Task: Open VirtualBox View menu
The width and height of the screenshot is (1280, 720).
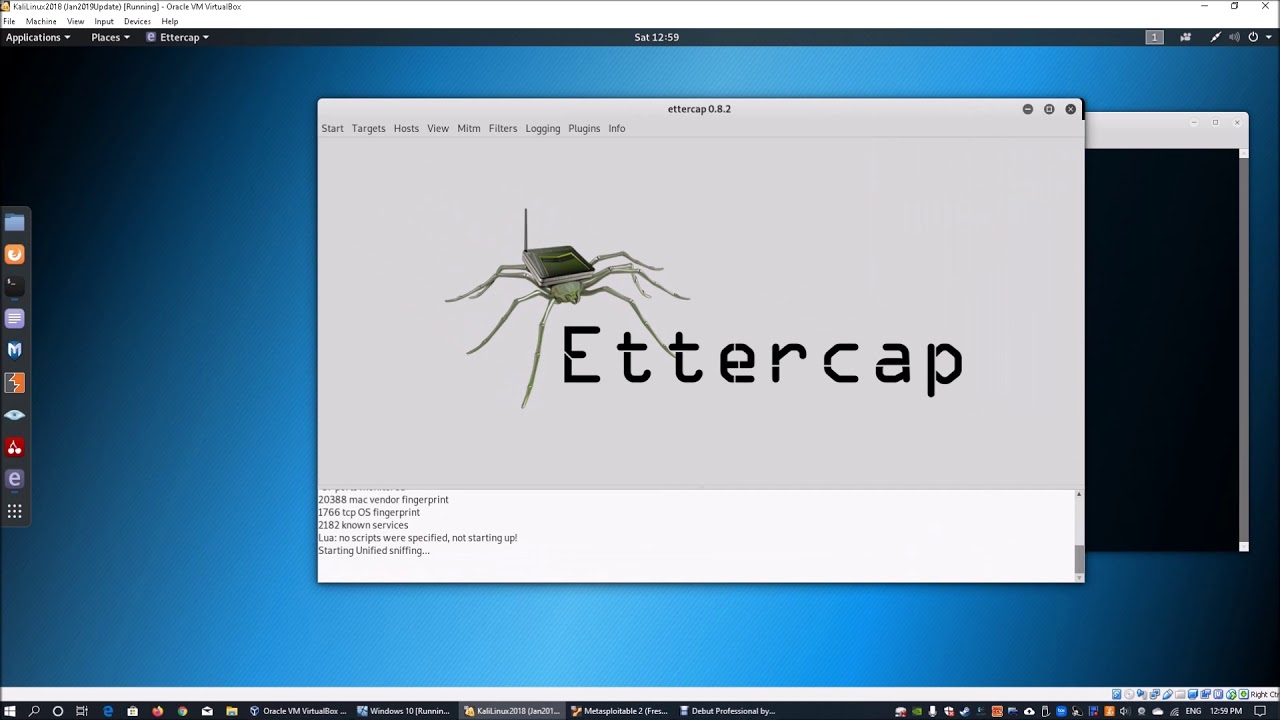Action: [x=76, y=21]
